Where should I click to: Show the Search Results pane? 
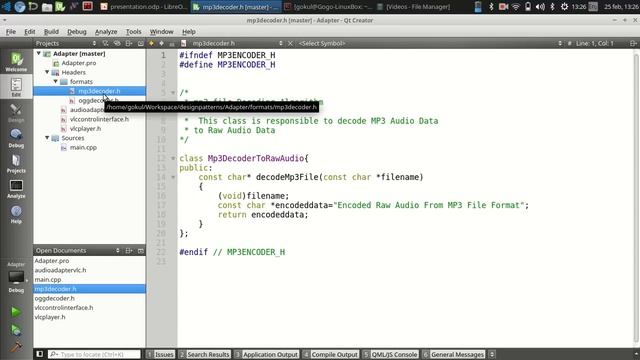click(x=204, y=354)
